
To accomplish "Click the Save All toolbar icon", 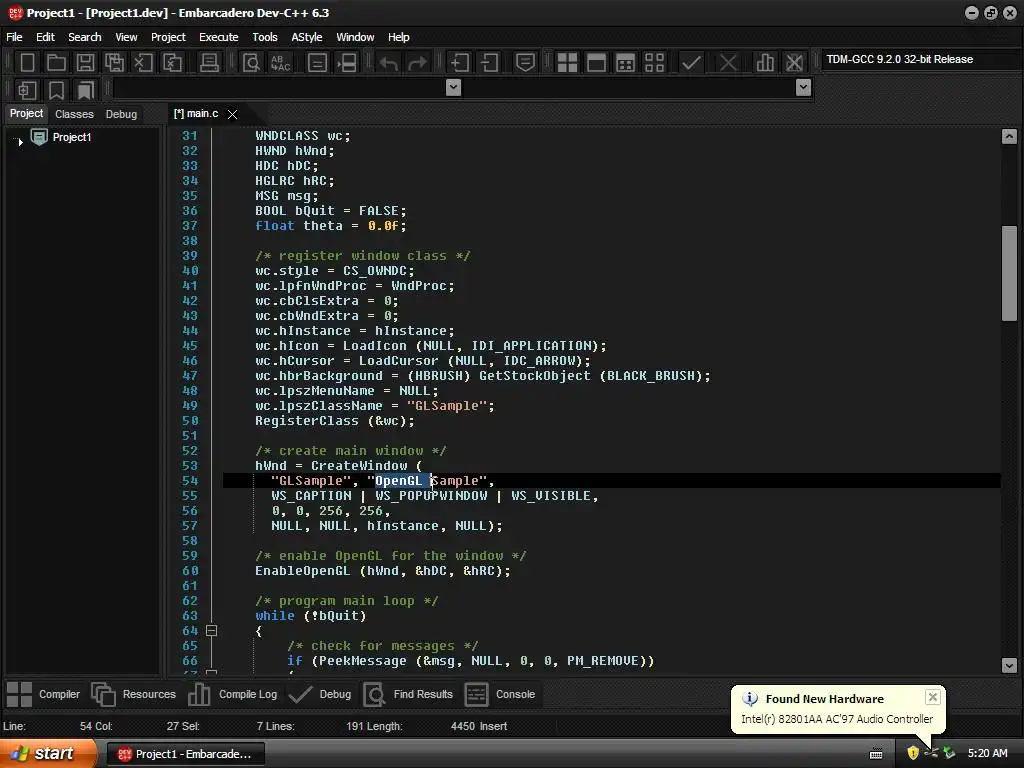I will point(114,63).
